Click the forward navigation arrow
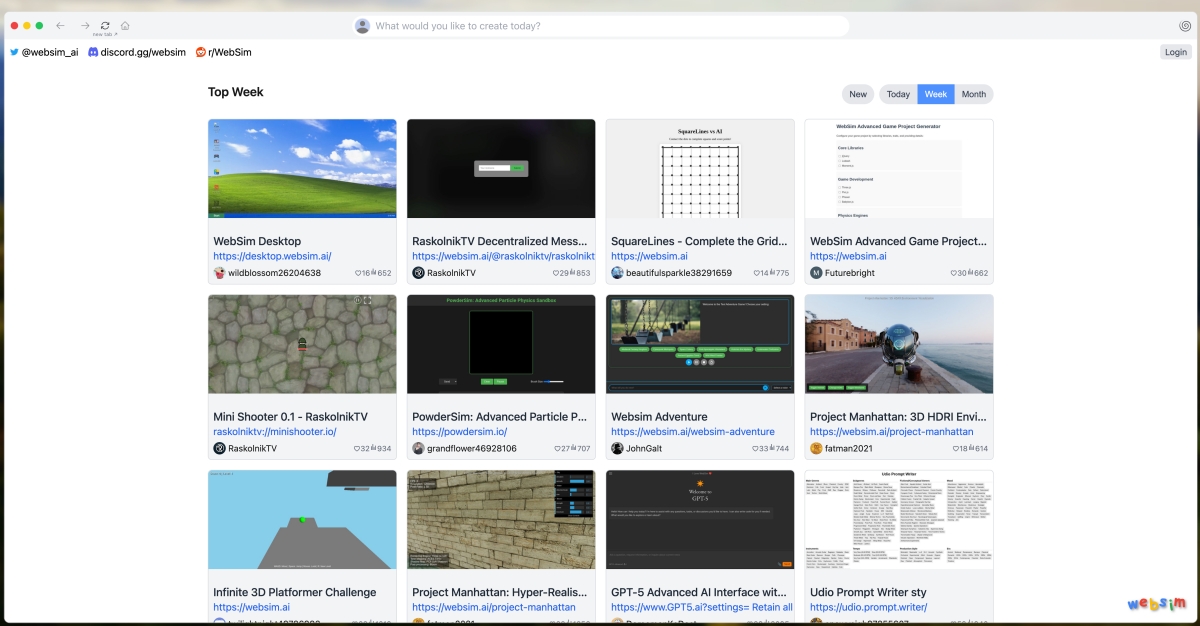Image resolution: width=1200 pixels, height=626 pixels. pos(85,26)
